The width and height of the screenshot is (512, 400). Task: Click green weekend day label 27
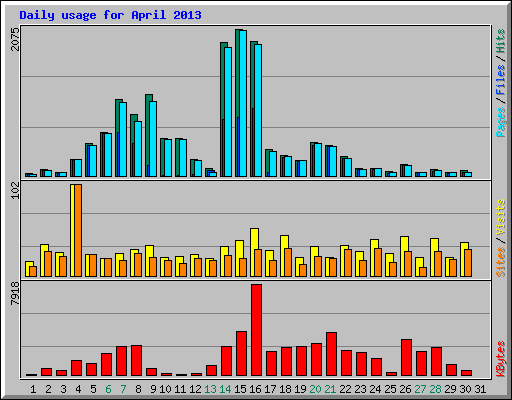coord(420,389)
